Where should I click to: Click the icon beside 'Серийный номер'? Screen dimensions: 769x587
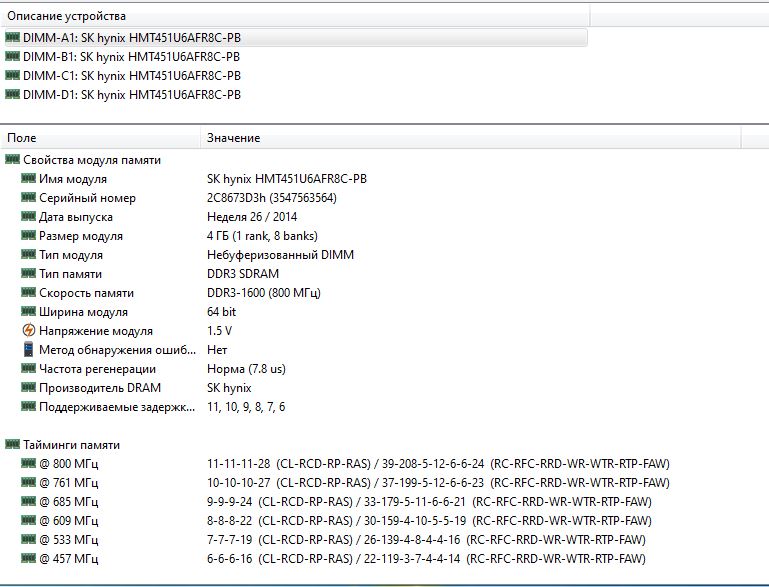(28, 198)
